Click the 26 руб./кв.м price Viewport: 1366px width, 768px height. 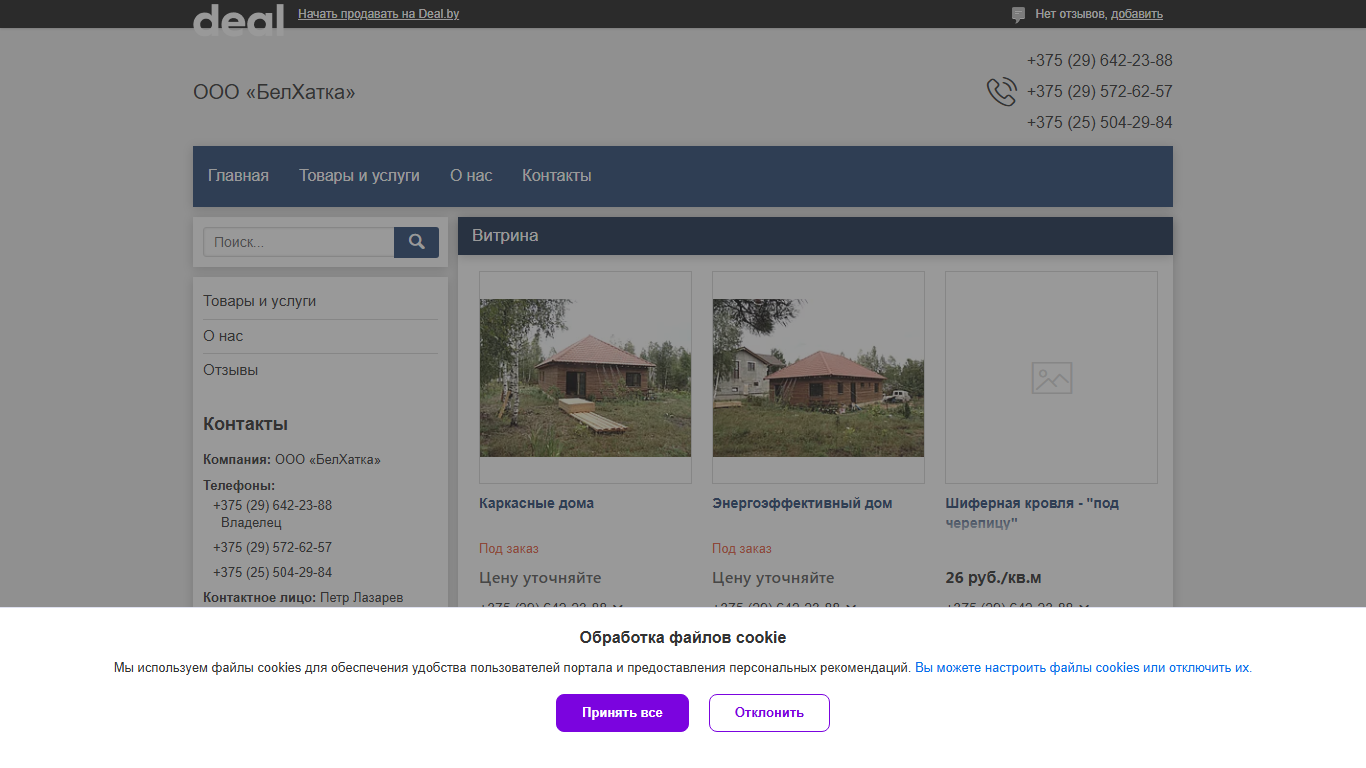(x=993, y=578)
